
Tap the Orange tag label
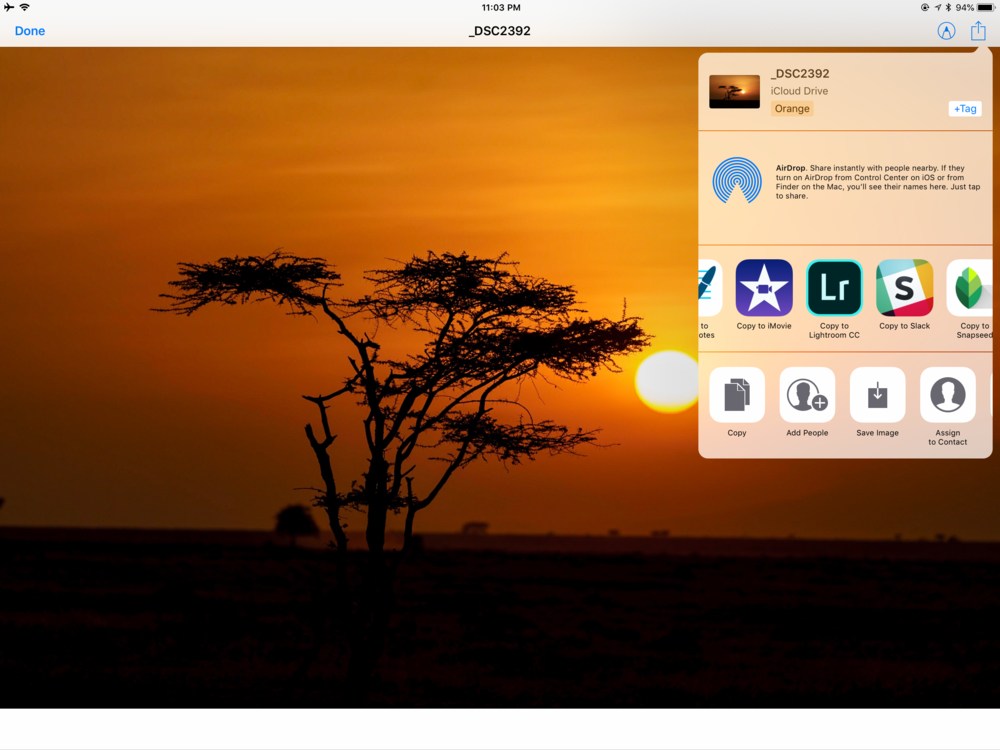[x=792, y=109]
